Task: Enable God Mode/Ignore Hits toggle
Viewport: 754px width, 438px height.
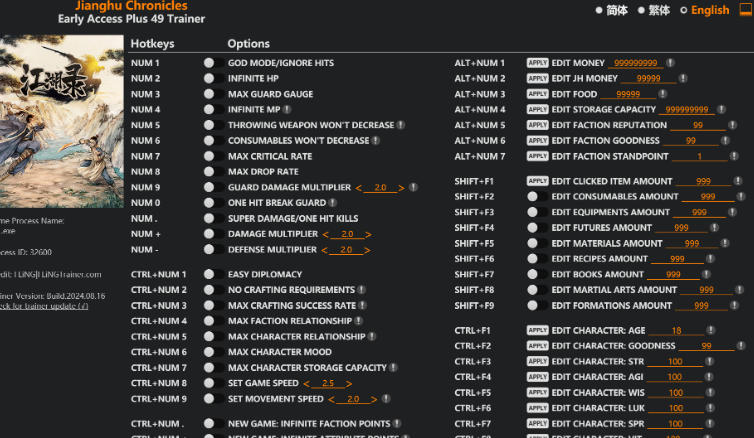Action: pyautogui.click(x=209, y=63)
